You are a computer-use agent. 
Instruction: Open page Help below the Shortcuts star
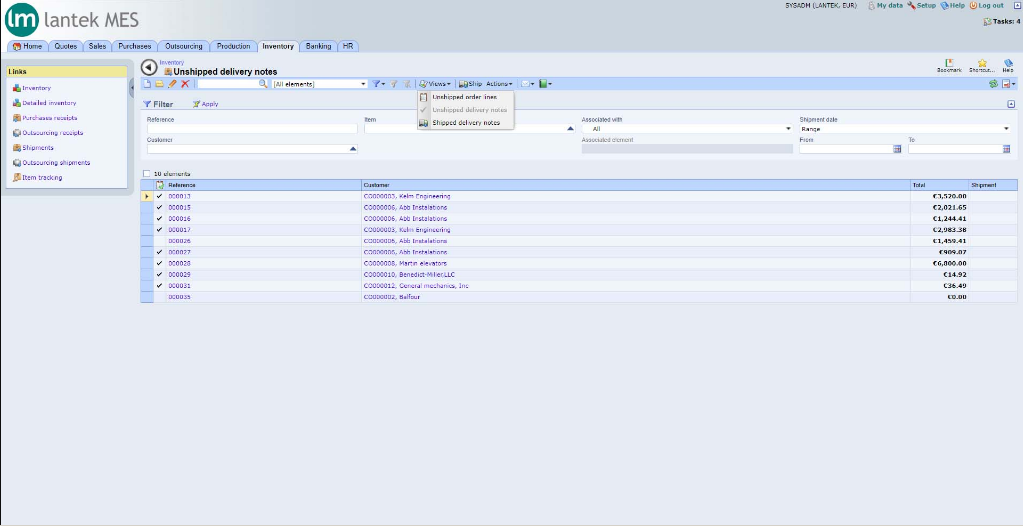1008,65
